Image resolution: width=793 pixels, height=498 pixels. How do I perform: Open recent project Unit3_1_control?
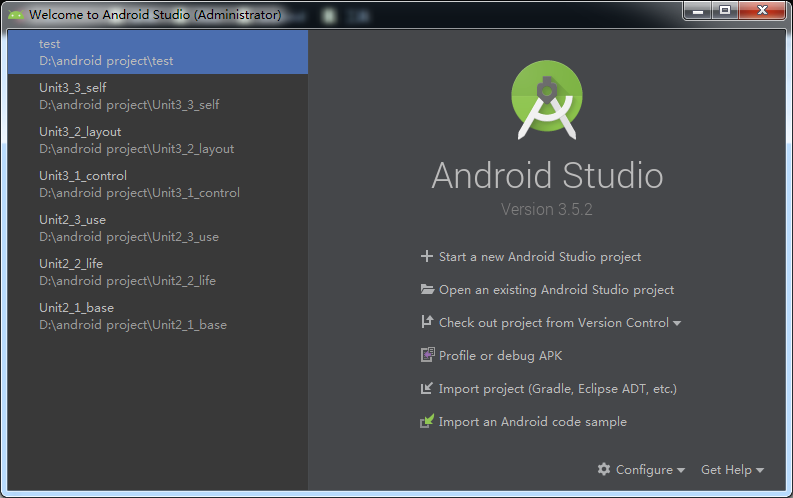coord(158,184)
